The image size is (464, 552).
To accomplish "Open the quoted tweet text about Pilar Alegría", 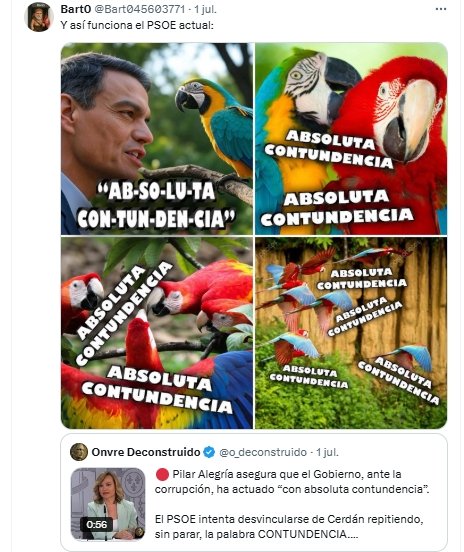I will (292, 481).
